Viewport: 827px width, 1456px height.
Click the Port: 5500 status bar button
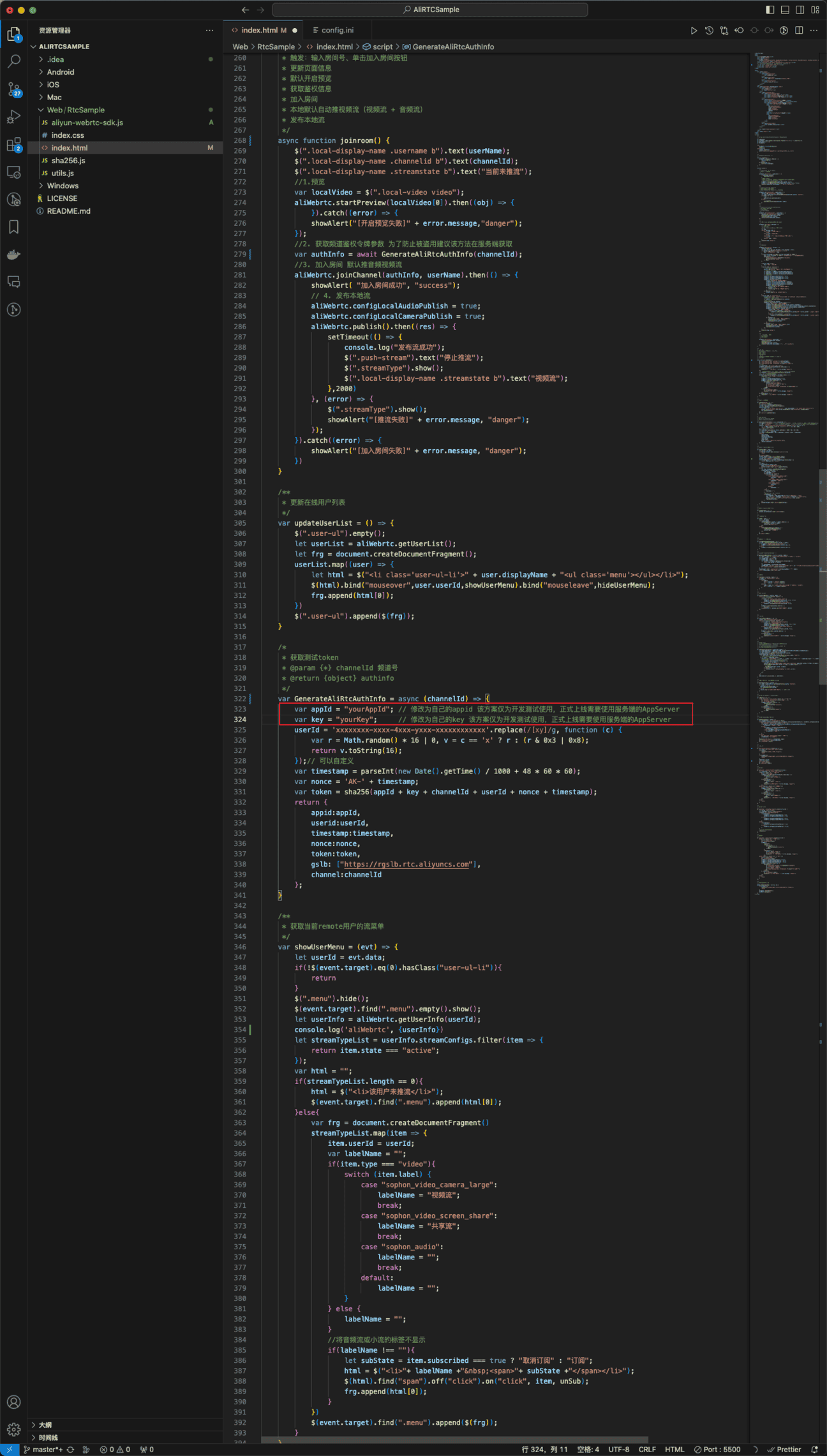click(717, 1450)
